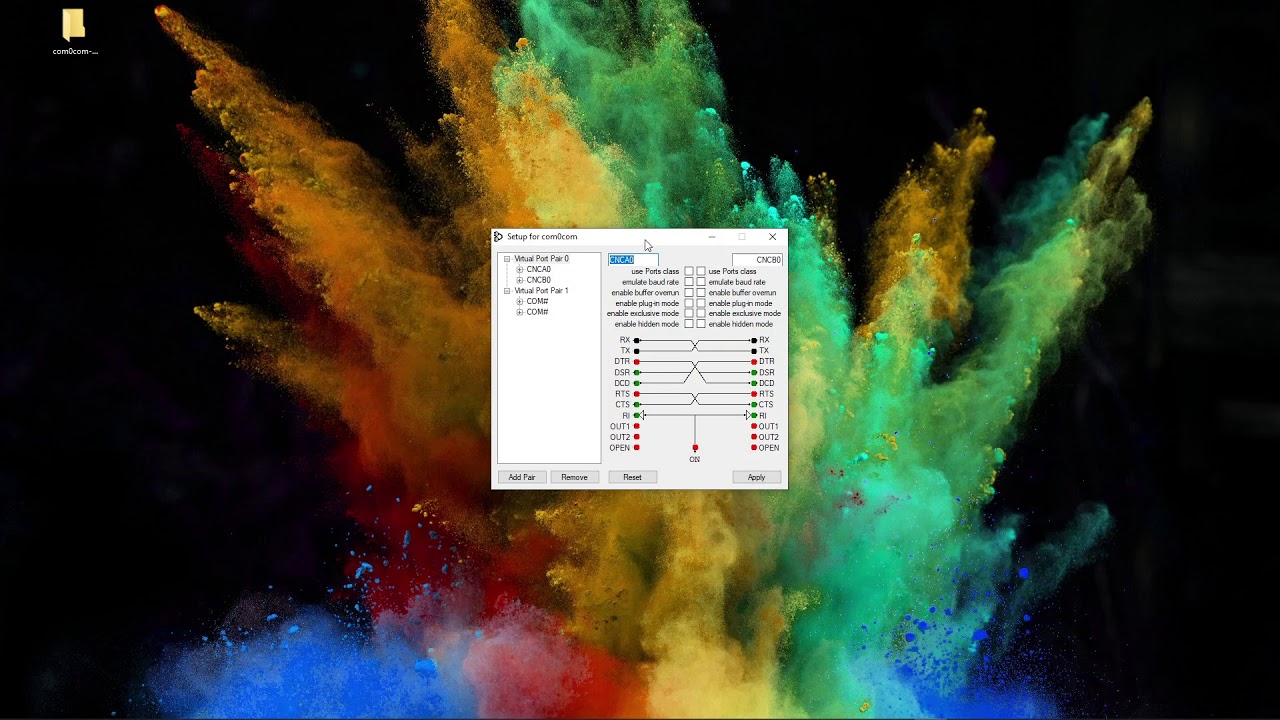1280x720 pixels.
Task: Click the green DSR pin on the CNCA0 side
Action: tap(636, 373)
